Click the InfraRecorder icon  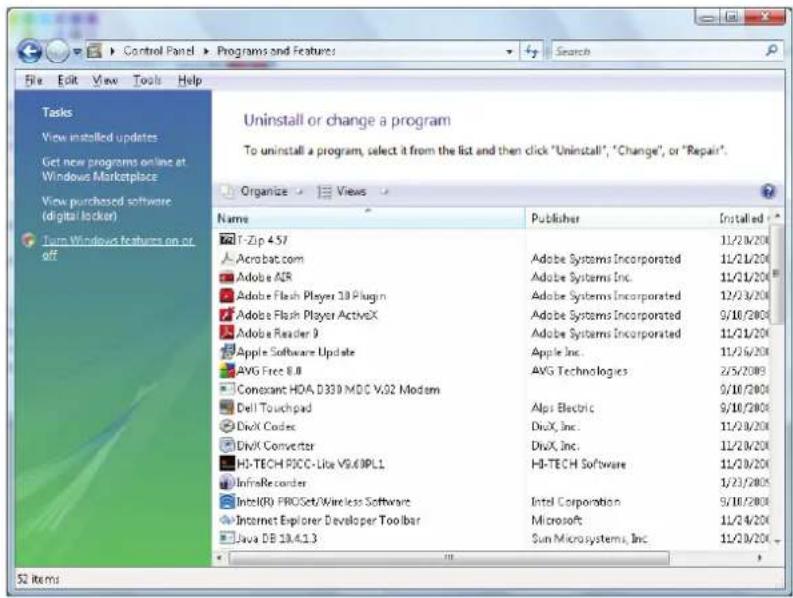(x=227, y=482)
